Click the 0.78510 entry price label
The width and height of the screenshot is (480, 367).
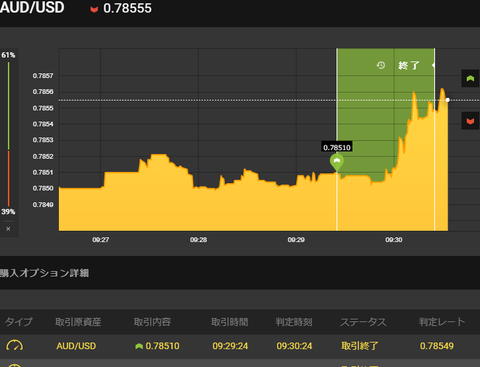click(x=337, y=147)
